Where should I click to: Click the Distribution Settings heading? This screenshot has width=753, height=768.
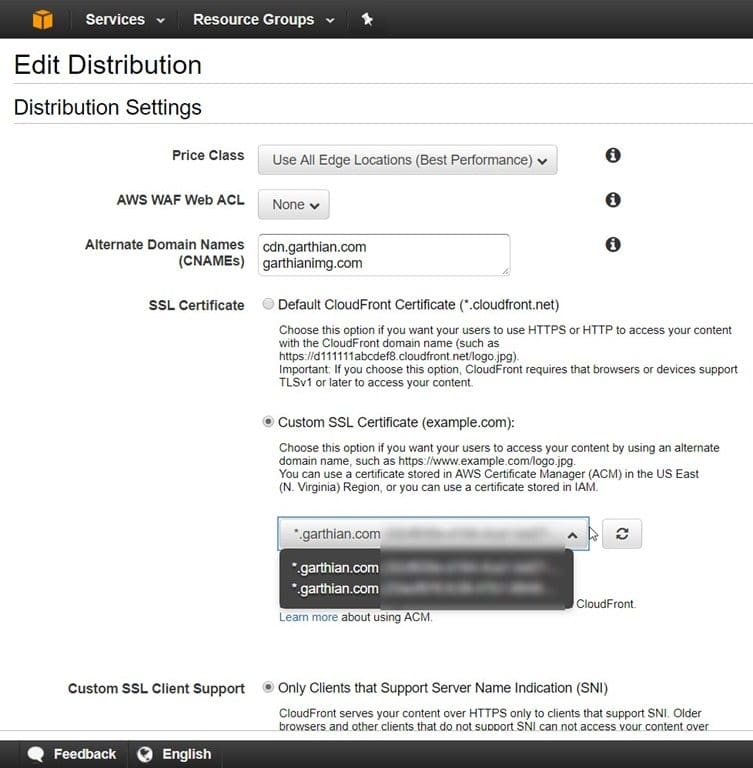tap(108, 107)
